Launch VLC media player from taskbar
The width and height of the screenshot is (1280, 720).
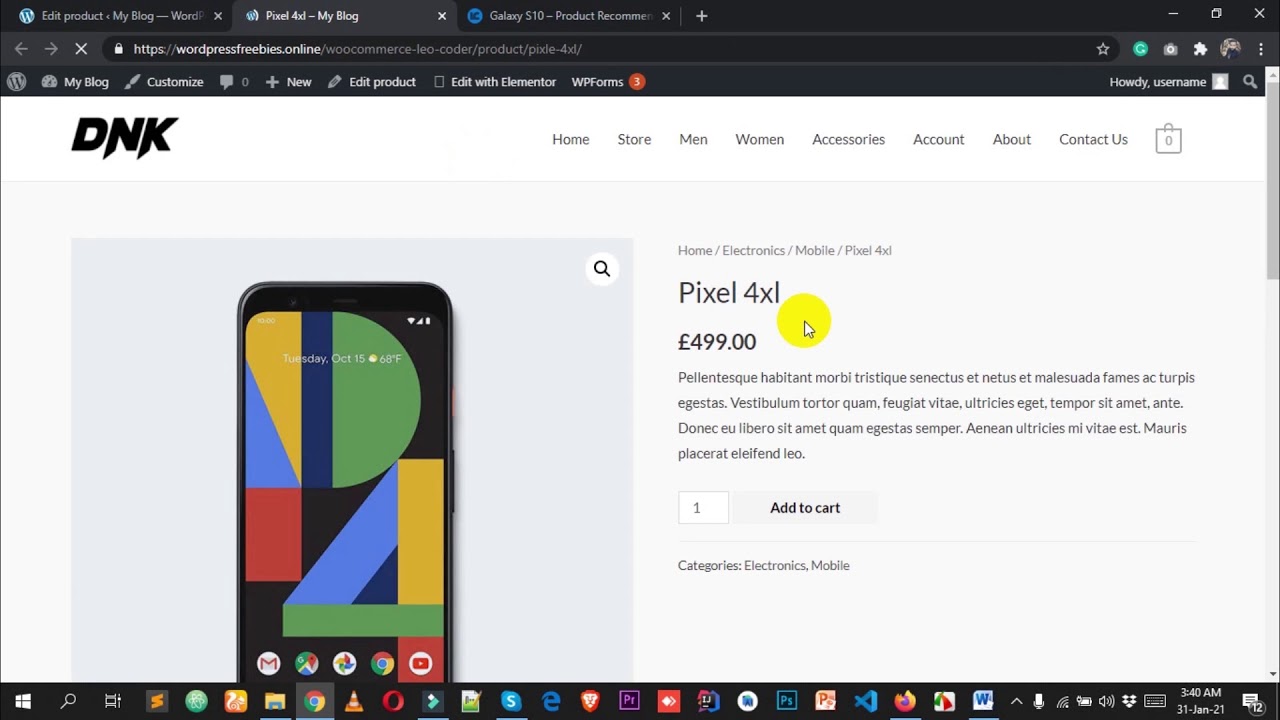[x=353, y=701]
